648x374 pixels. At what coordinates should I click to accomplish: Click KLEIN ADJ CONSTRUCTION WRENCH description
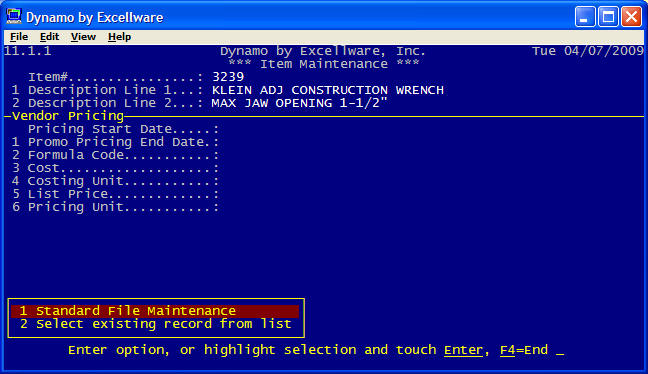coord(328,90)
